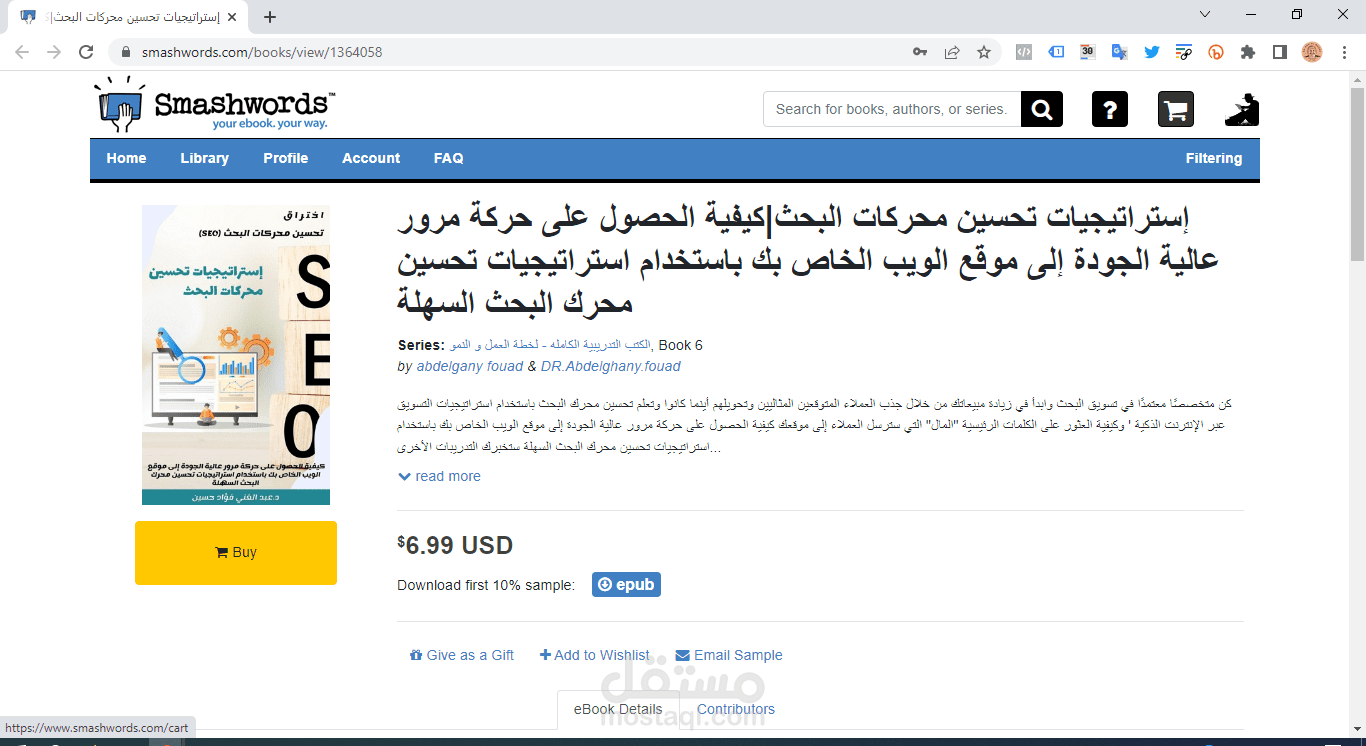Viewport: 1366px width, 746px height.
Task: Click the SEO book cover thumbnail
Action: coord(236,355)
